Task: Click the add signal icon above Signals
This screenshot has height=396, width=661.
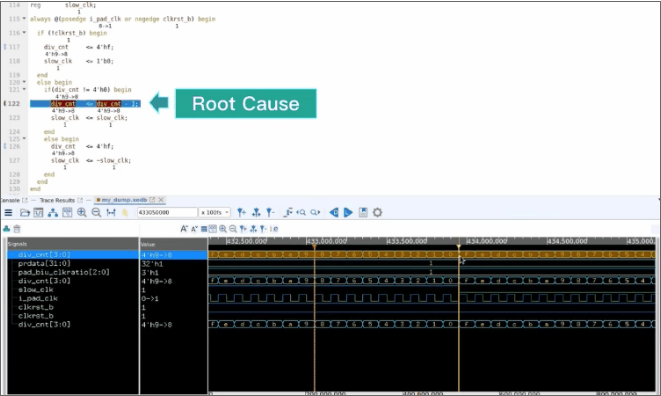Action: click(6, 229)
